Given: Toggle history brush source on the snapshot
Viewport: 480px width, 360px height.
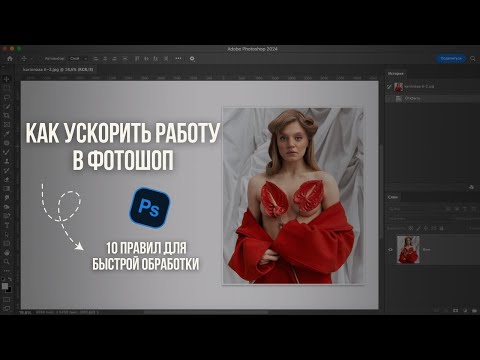Looking at the screenshot, I should pyautogui.click(x=389, y=87).
